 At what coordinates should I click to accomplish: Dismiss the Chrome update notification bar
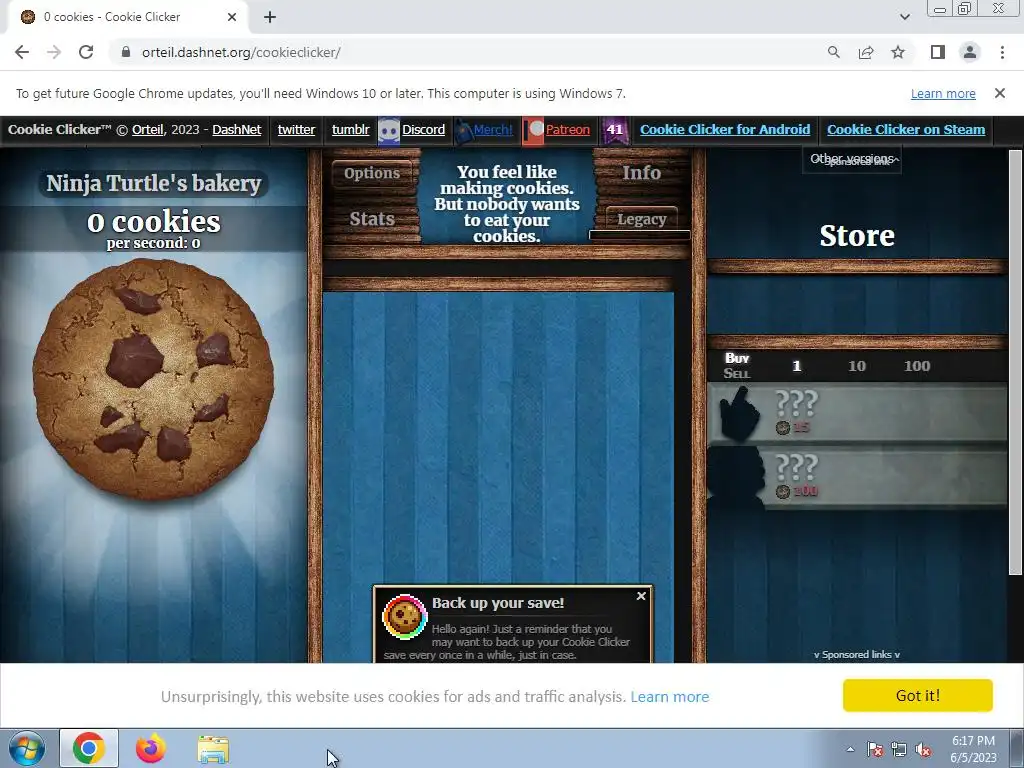1000,93
